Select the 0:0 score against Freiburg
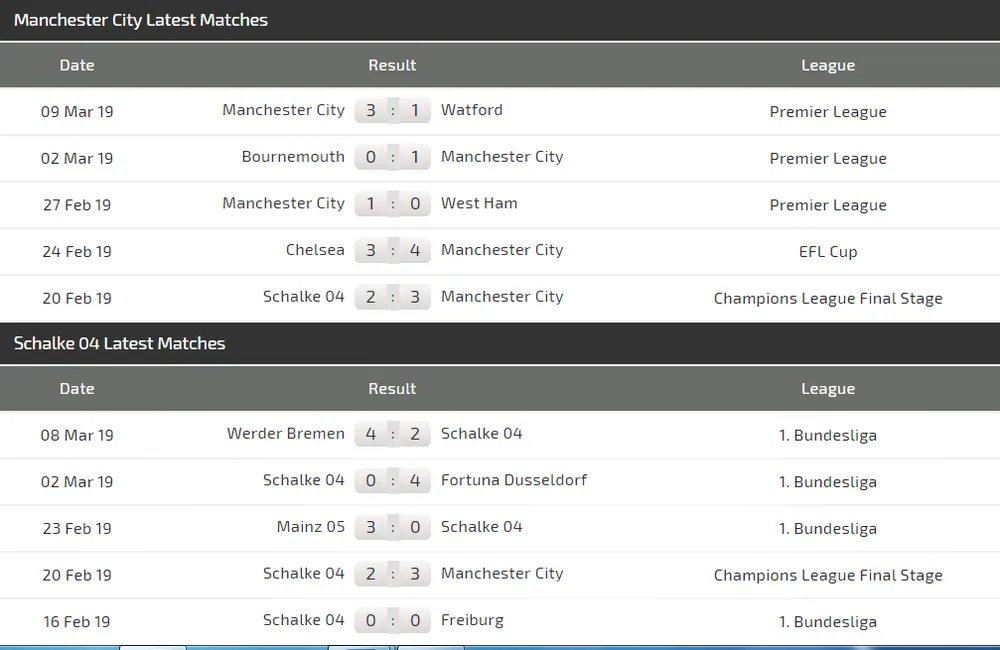 pyautogui.click(x=392, y=620)
